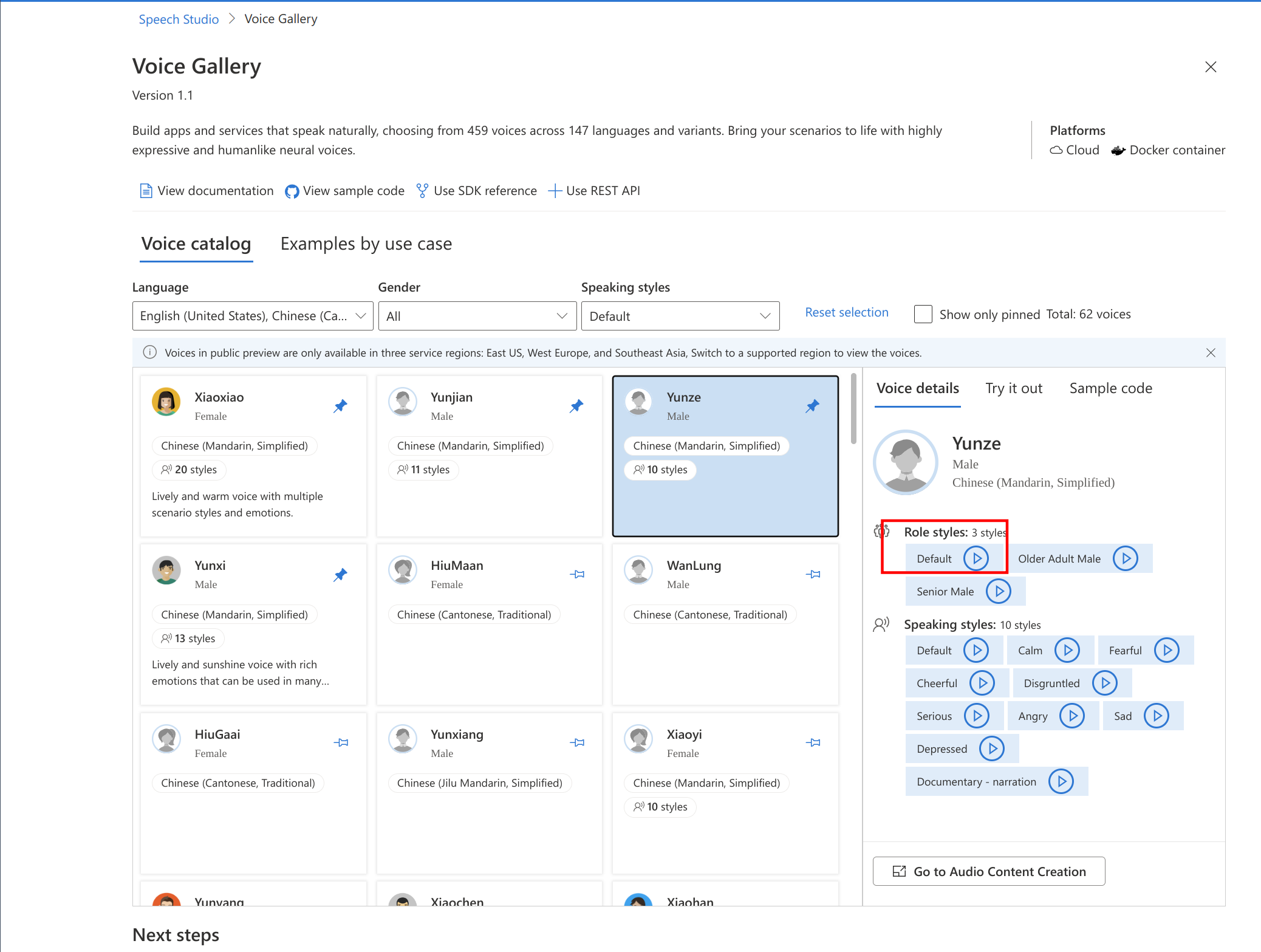Click Use SDK reference link
1261x952 pixels.
(x=476, y=191)
